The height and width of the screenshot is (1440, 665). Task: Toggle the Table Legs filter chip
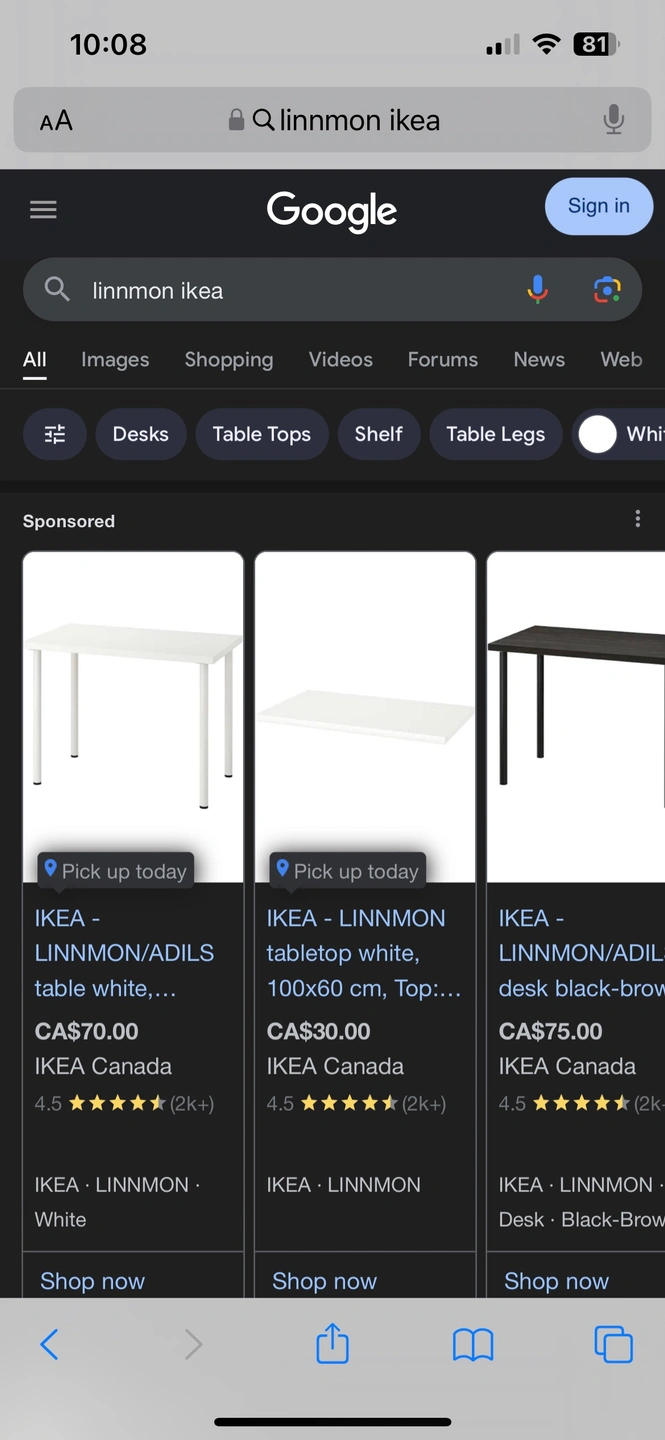pos(496,434)
